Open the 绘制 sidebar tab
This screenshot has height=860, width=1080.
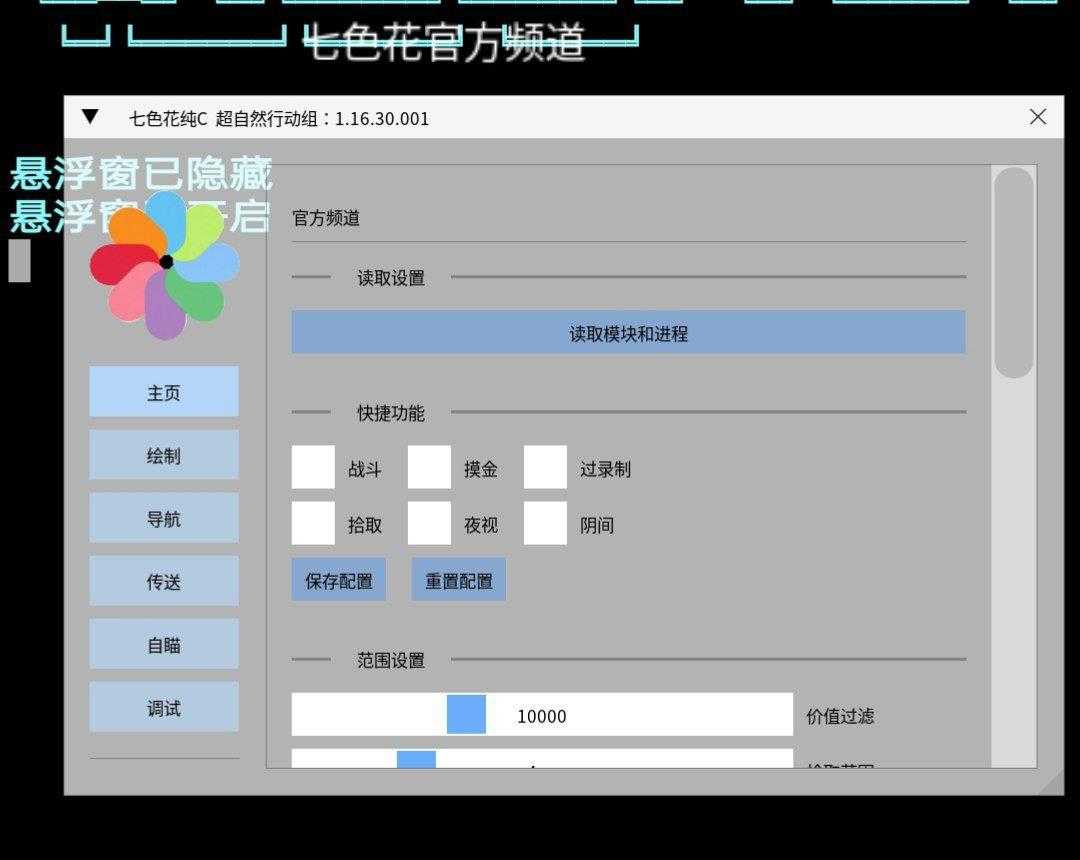[x=164, y=455]
